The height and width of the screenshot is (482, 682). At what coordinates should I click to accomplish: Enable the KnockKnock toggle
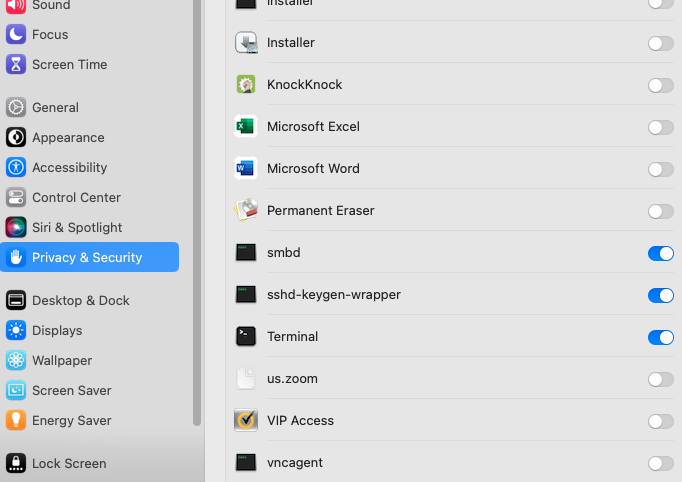661,85
